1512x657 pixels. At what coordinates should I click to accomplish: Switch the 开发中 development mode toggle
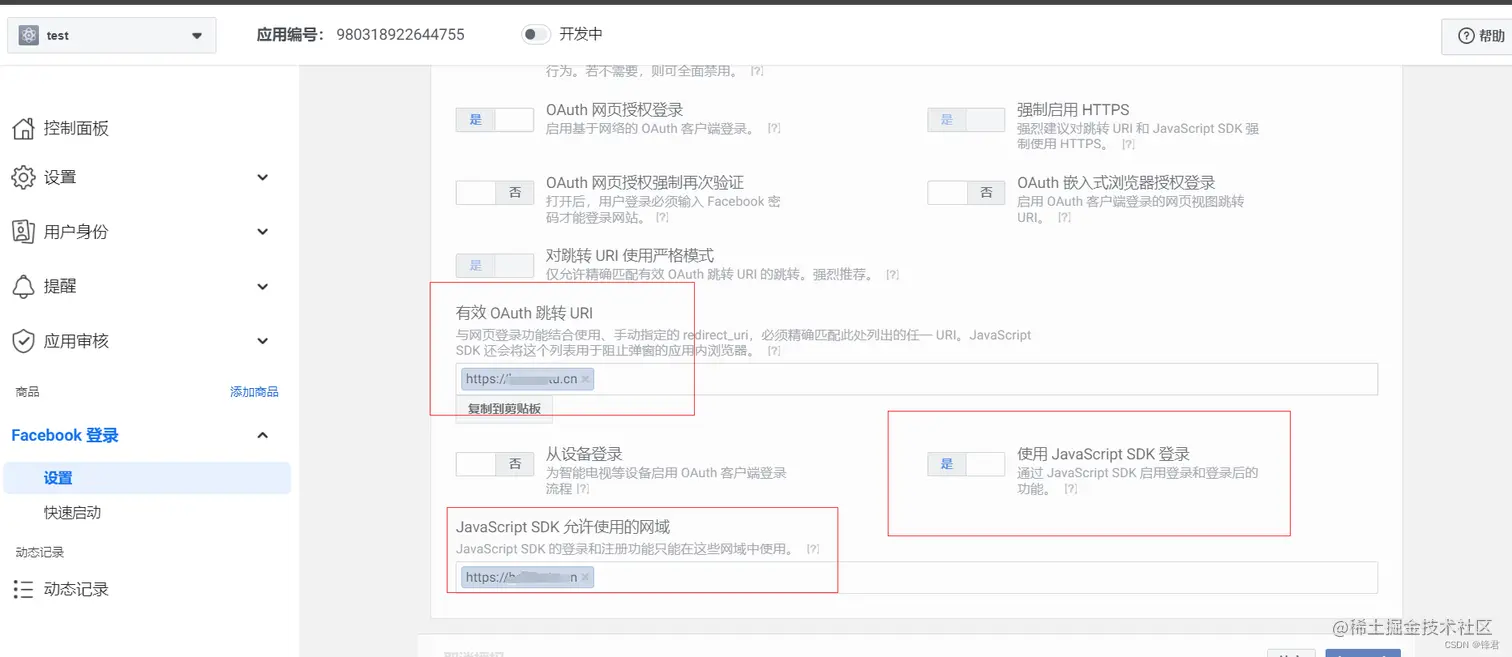tap(534, 33)
